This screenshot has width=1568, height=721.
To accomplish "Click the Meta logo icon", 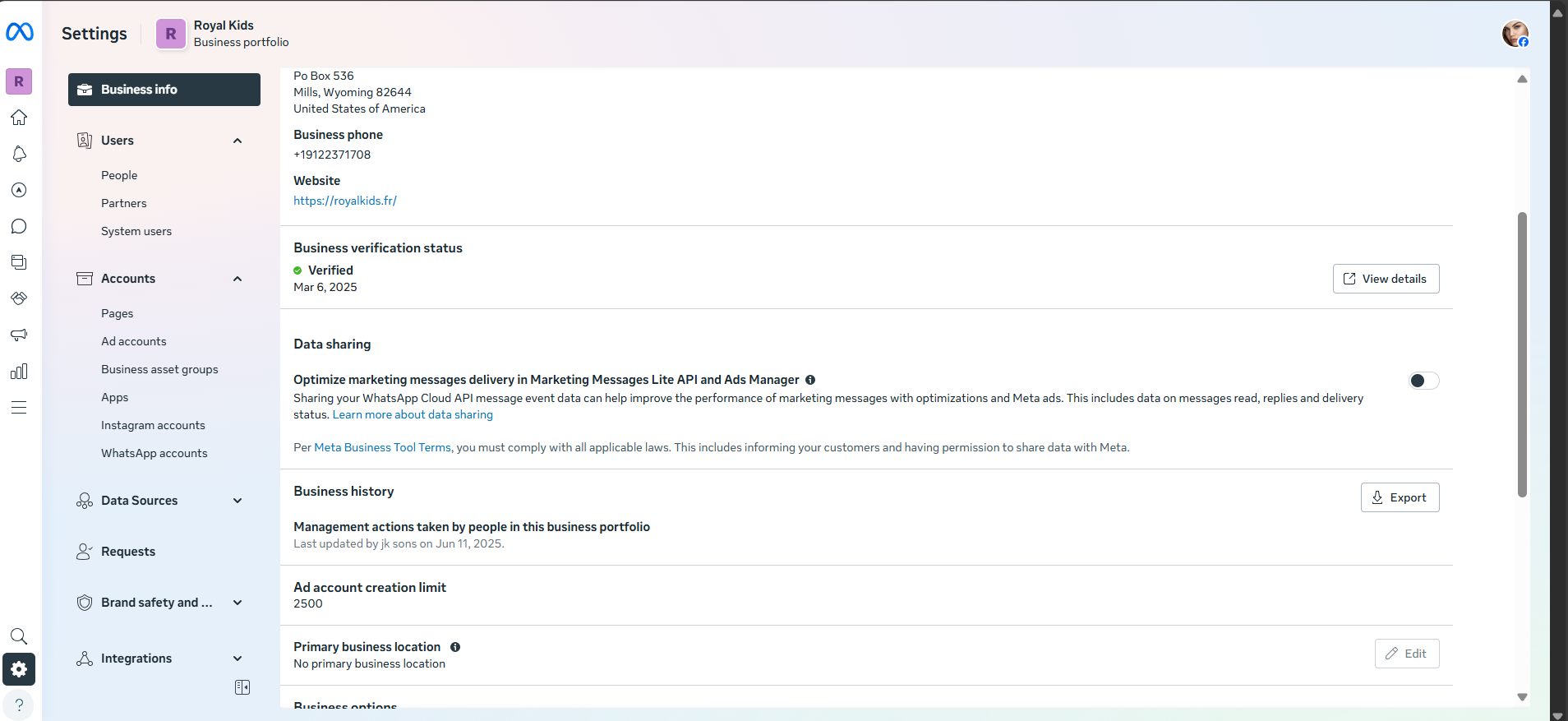I will click(x=20, y=32).
